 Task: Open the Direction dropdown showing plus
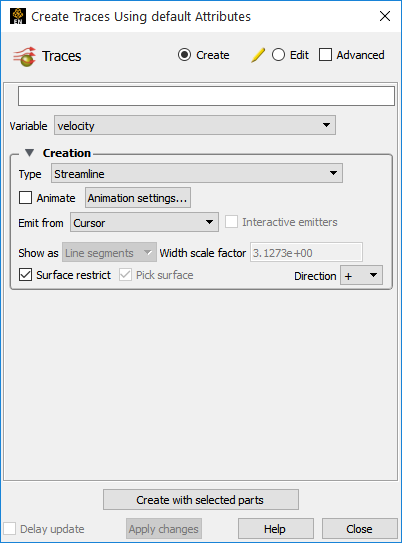click(361, 275)
